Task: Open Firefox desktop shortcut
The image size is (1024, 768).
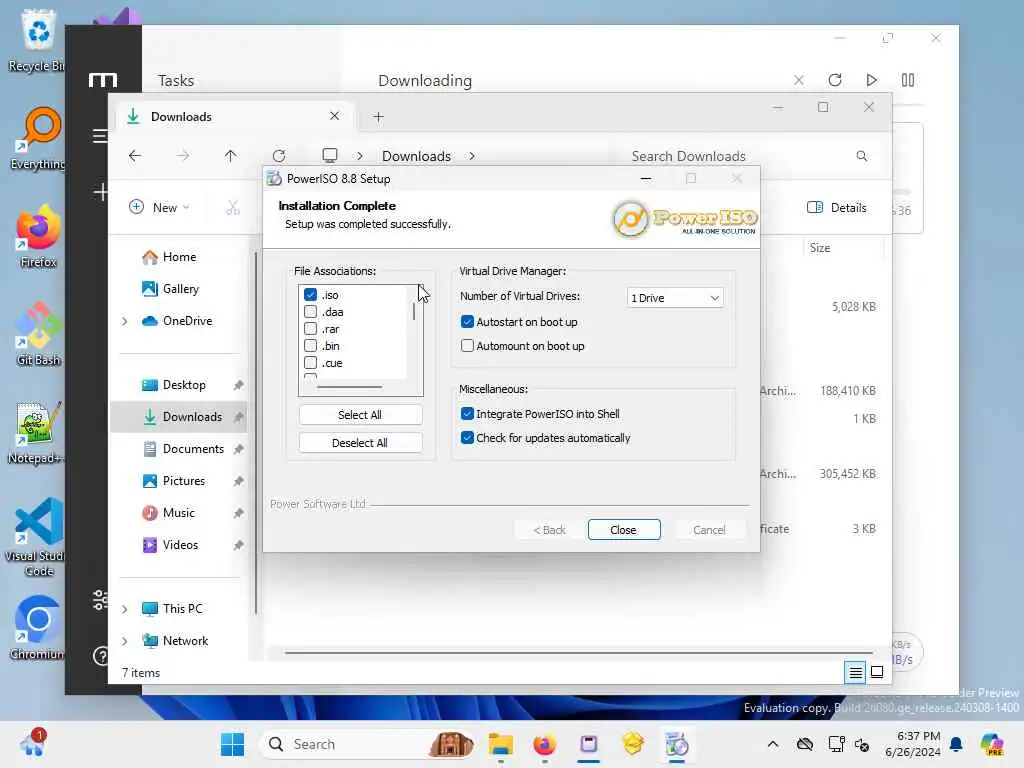Action: point(38,236)
